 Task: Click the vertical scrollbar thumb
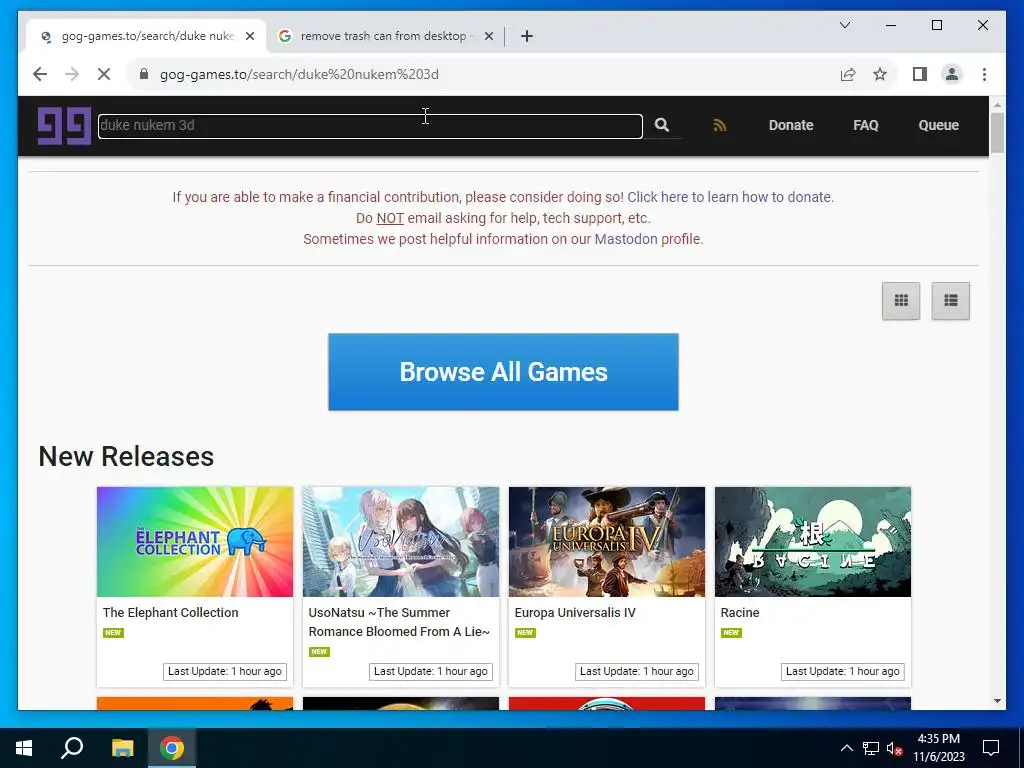(997, 133)
